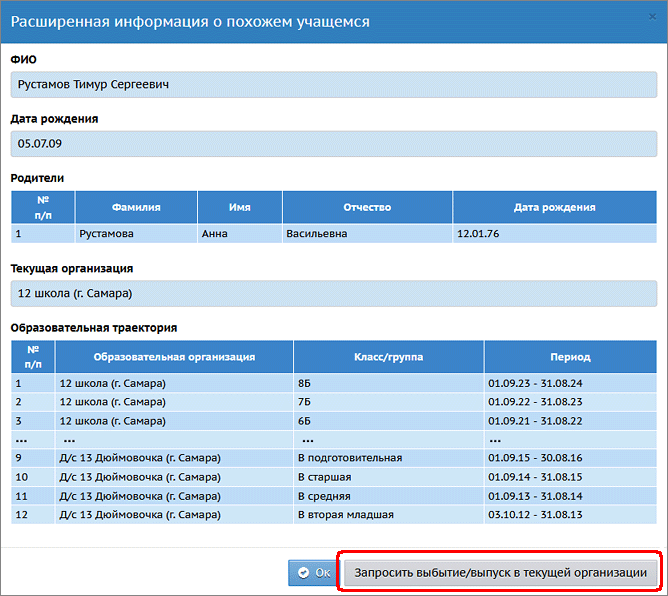Click the 'Класс/группа' column header
The image size is (668, 596).
pos(388,356)
